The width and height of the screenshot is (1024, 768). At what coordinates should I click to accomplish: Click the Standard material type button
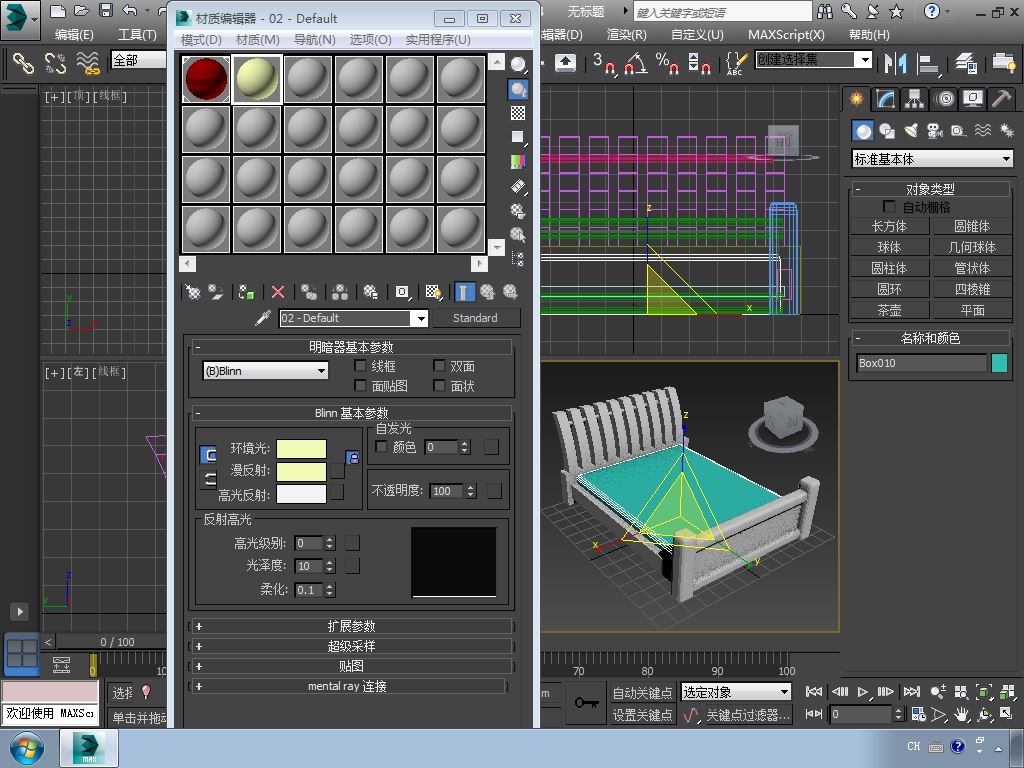tap(475, 318)
